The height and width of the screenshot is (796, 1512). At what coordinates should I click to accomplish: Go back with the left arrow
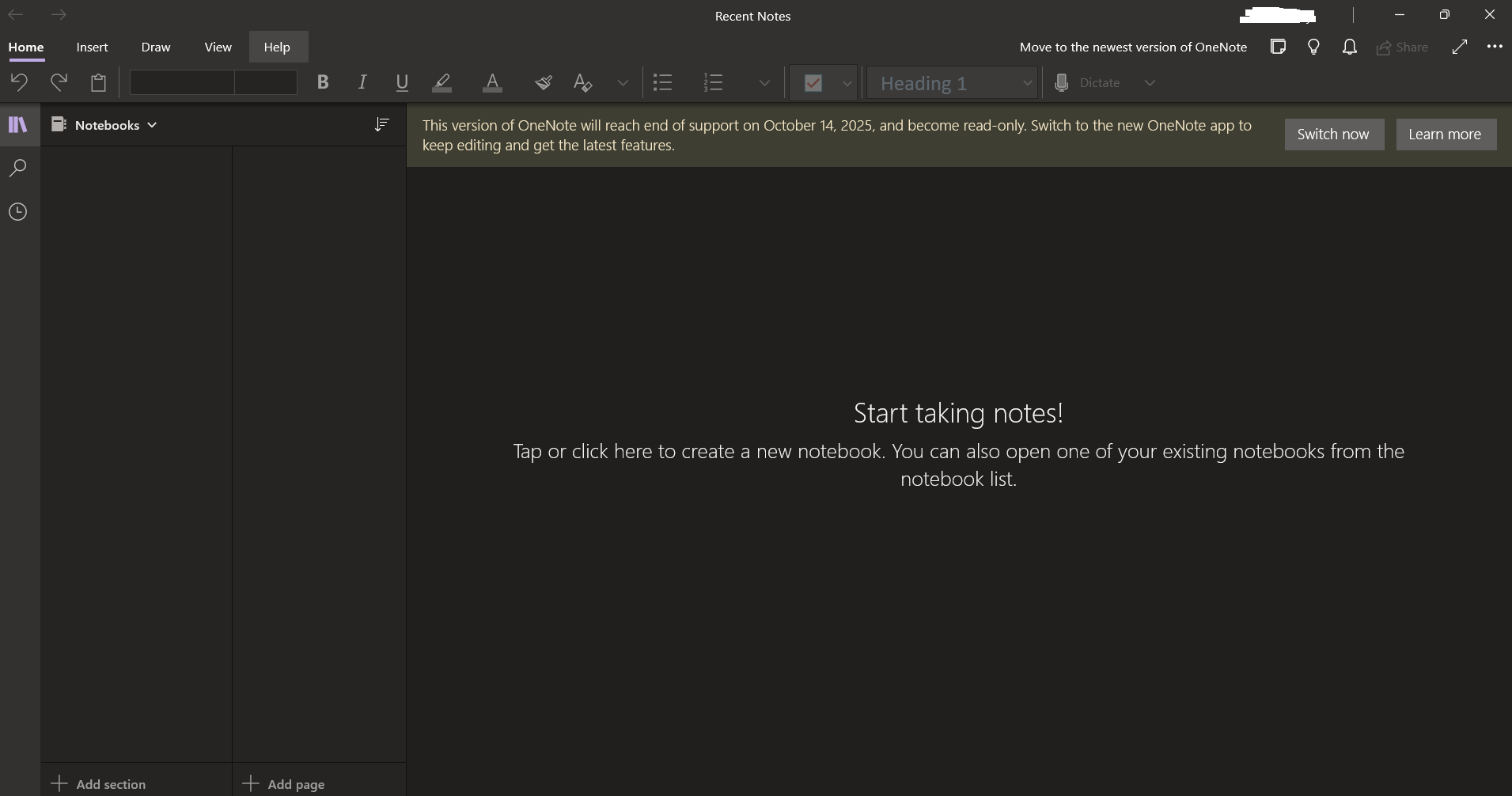click(x=16, y=15)
